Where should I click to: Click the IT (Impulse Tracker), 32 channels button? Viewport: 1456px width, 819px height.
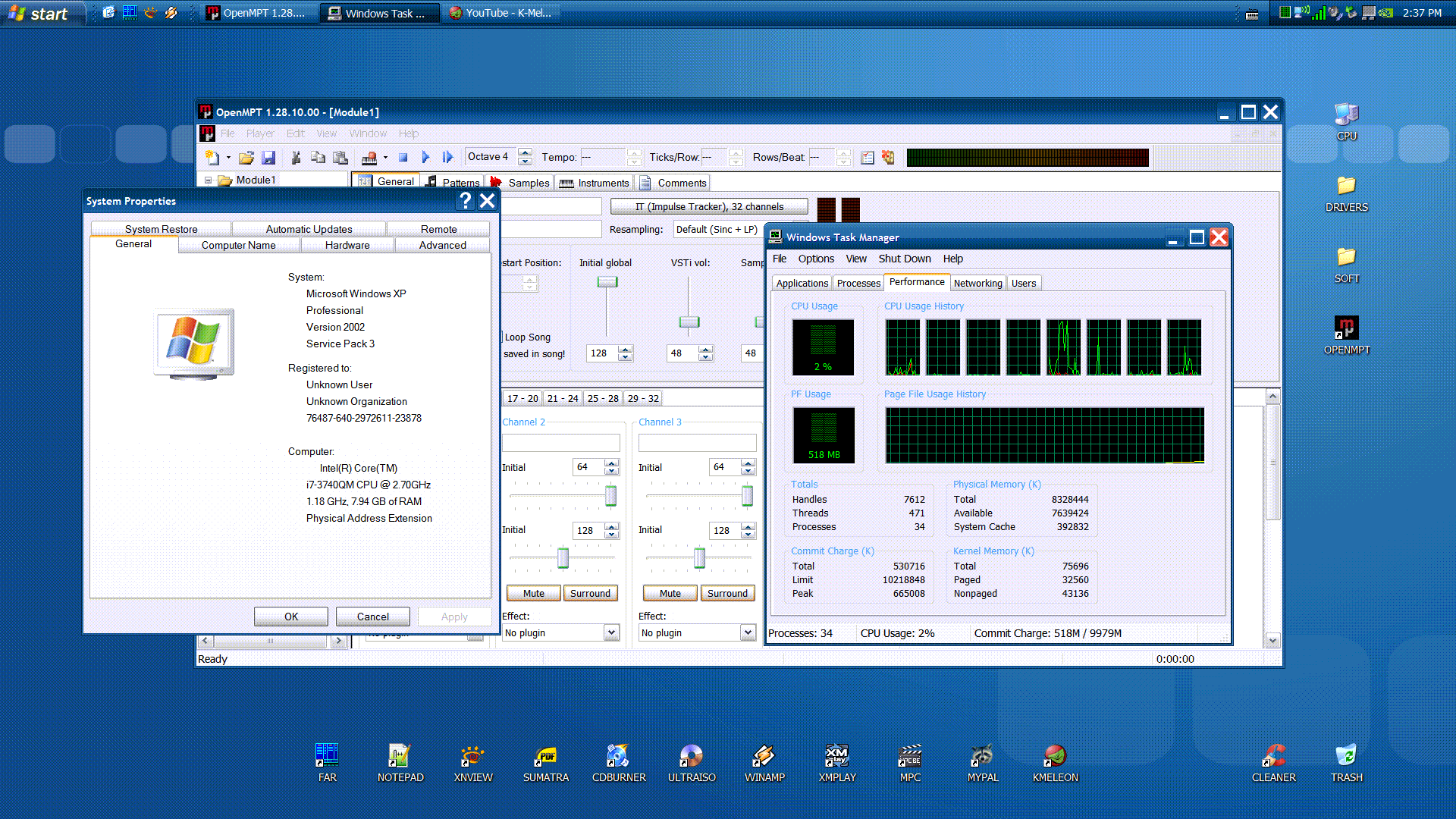point(709,206)
